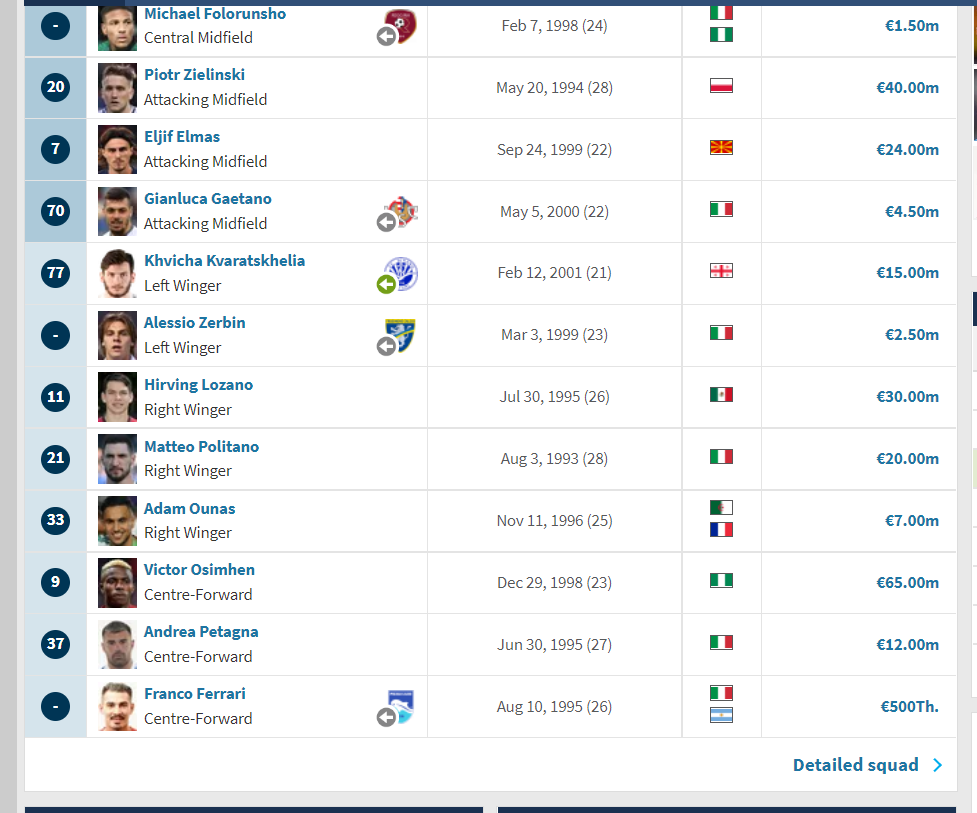Click the club crest next to Franco Ferrari
977x813 pixels.
click(400, 706)
